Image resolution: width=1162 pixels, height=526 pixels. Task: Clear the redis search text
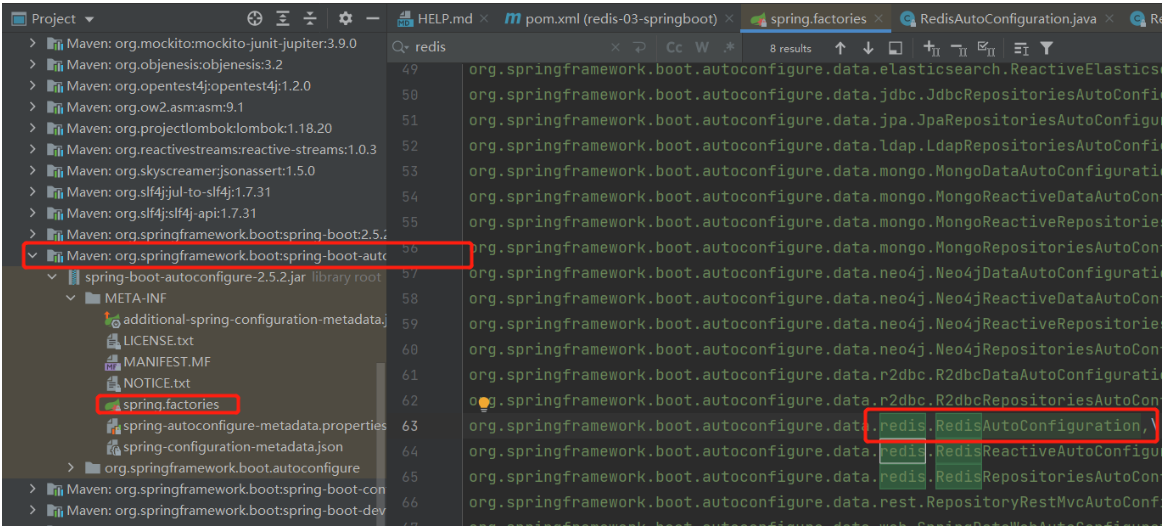pyautogui.click(x=615, y=47)
